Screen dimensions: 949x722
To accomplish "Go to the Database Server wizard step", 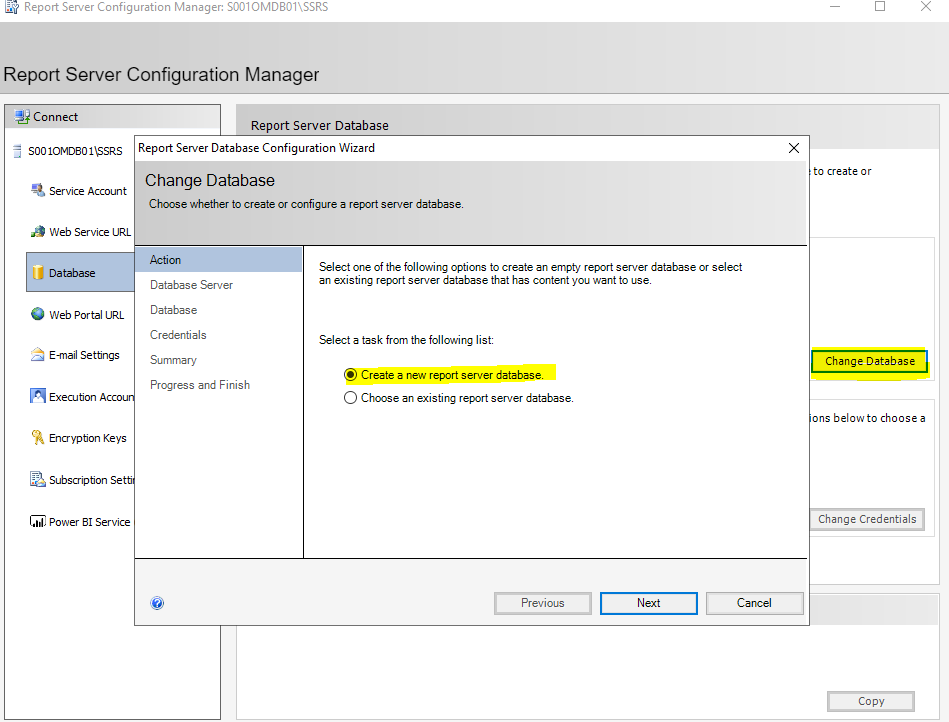I will coord(191,284).
